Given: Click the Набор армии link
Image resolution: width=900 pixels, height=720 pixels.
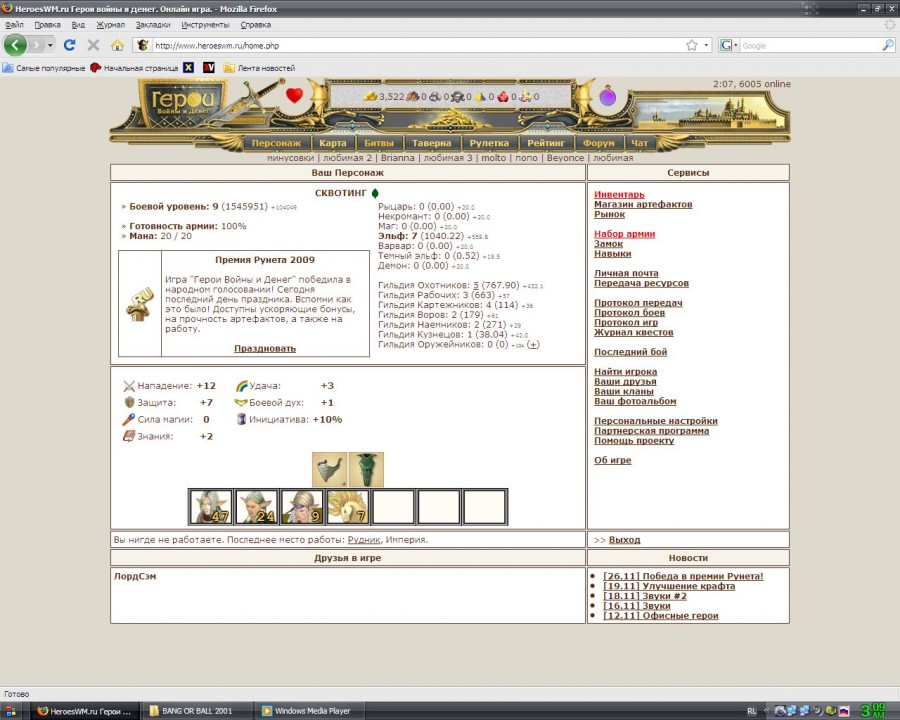Looking at the screenshot, I should (x=624, y=234).
